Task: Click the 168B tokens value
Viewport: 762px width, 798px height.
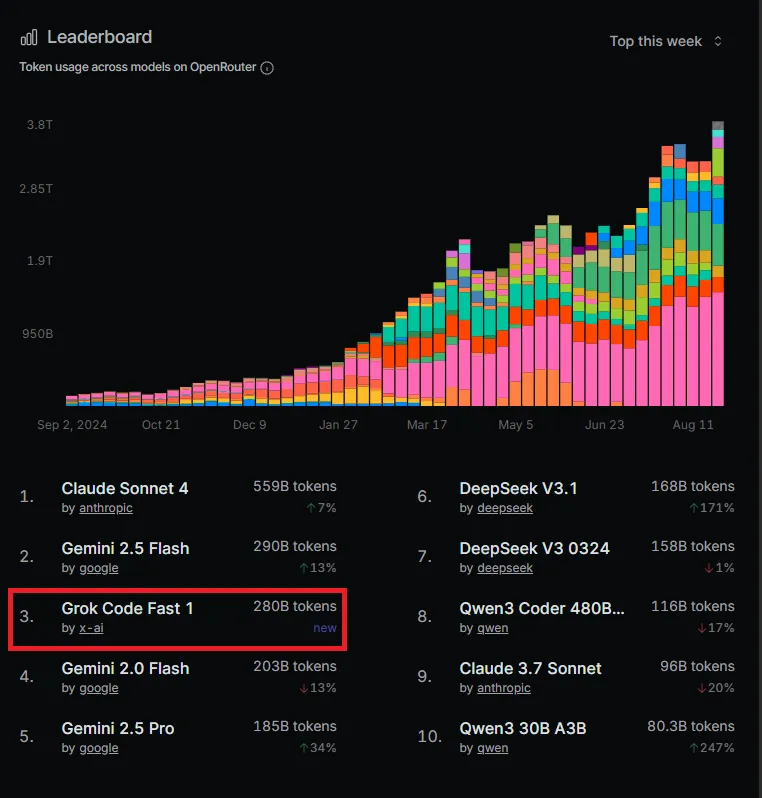Action: pyautogui.click(x=693, y=487)
